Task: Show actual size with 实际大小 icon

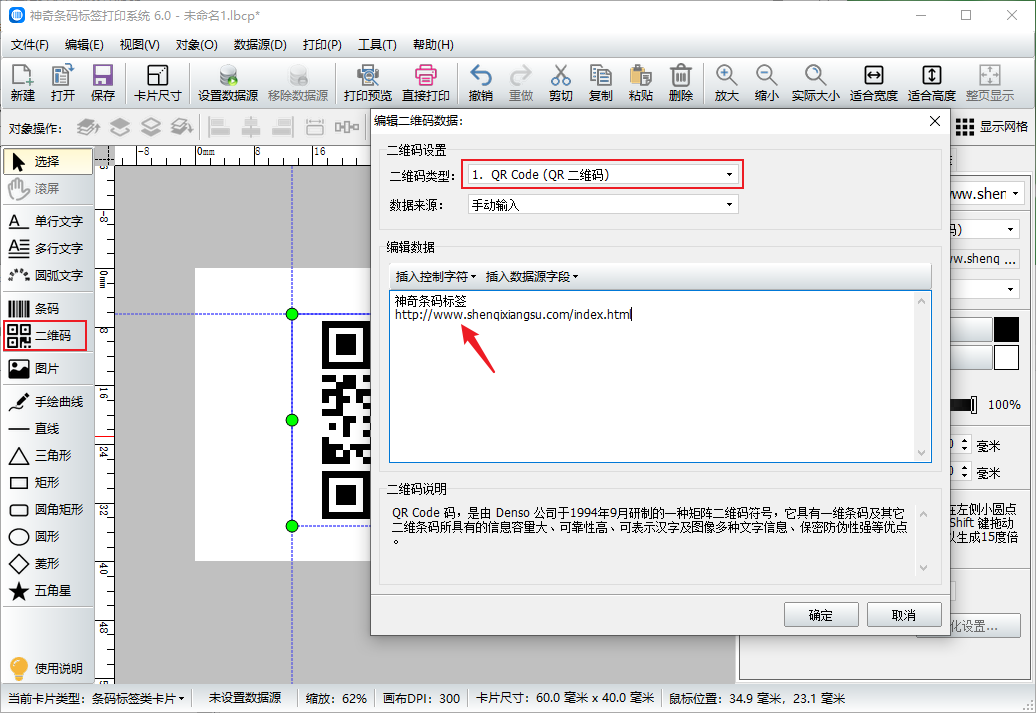Action: pyautogui.click(x=815, y=83)
